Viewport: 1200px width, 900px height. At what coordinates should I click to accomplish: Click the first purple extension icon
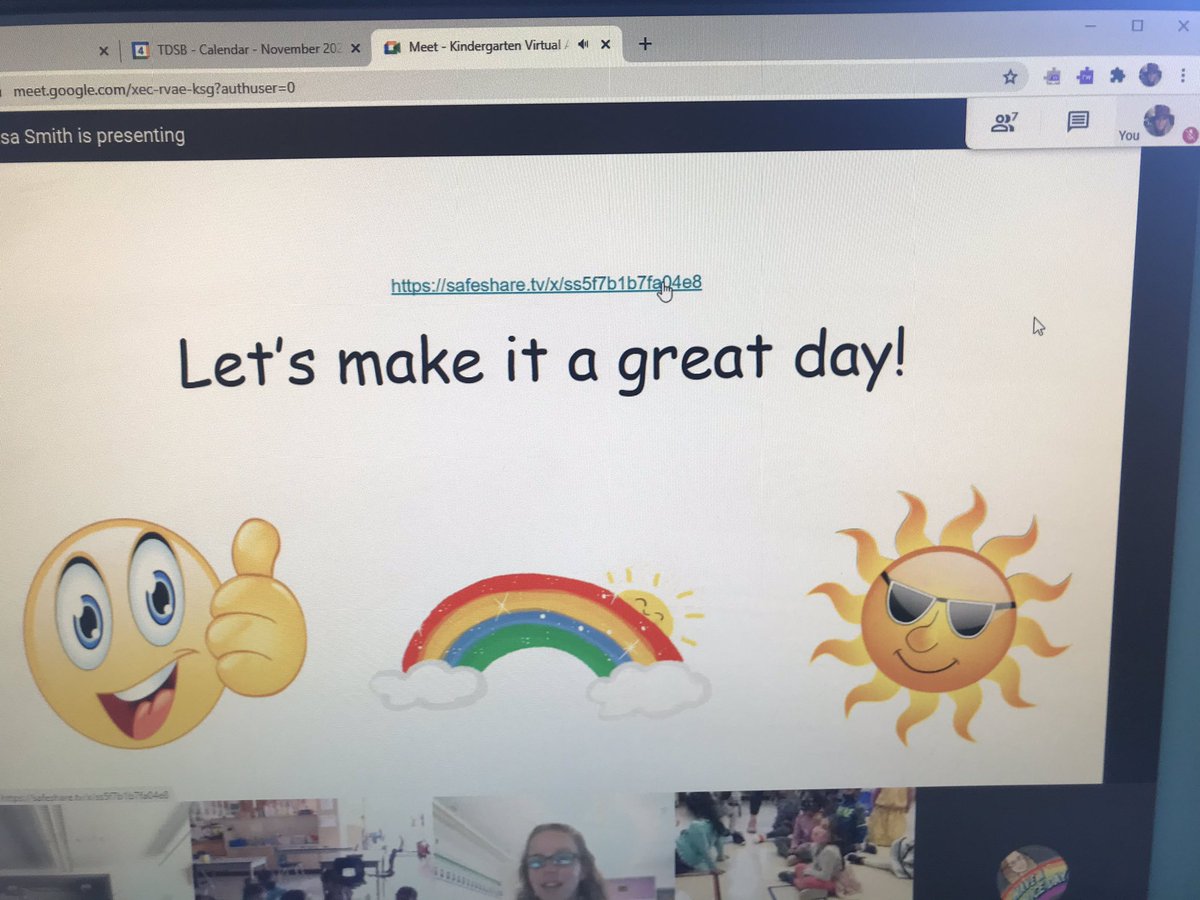[1052, 76]
